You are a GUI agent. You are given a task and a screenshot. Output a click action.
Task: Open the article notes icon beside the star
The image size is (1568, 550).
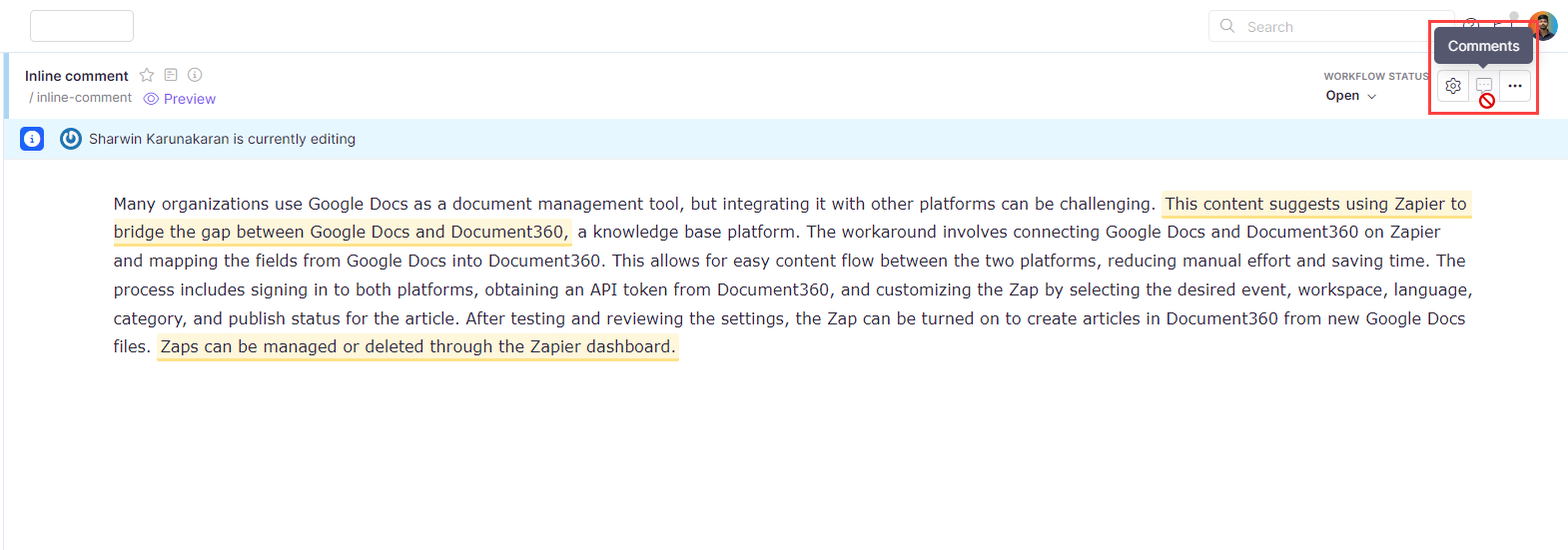(x=171, y=75)
